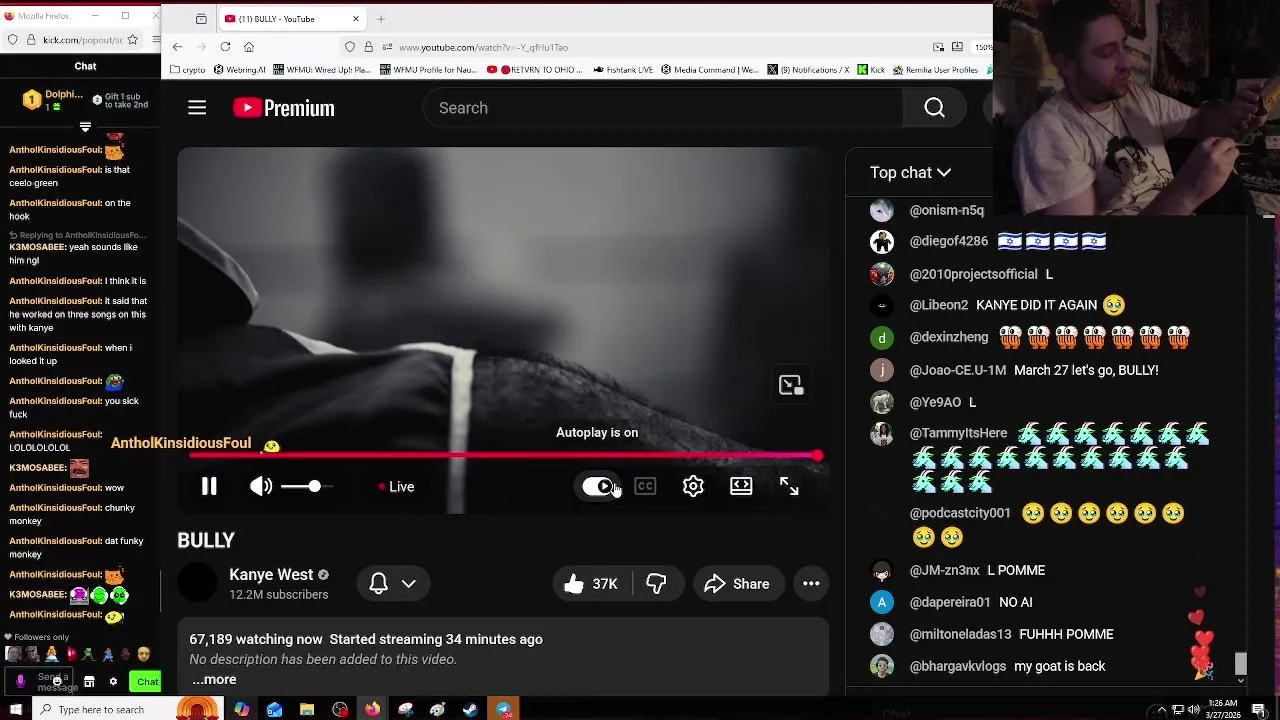Click the red video progress bar

tap(504, 455)
